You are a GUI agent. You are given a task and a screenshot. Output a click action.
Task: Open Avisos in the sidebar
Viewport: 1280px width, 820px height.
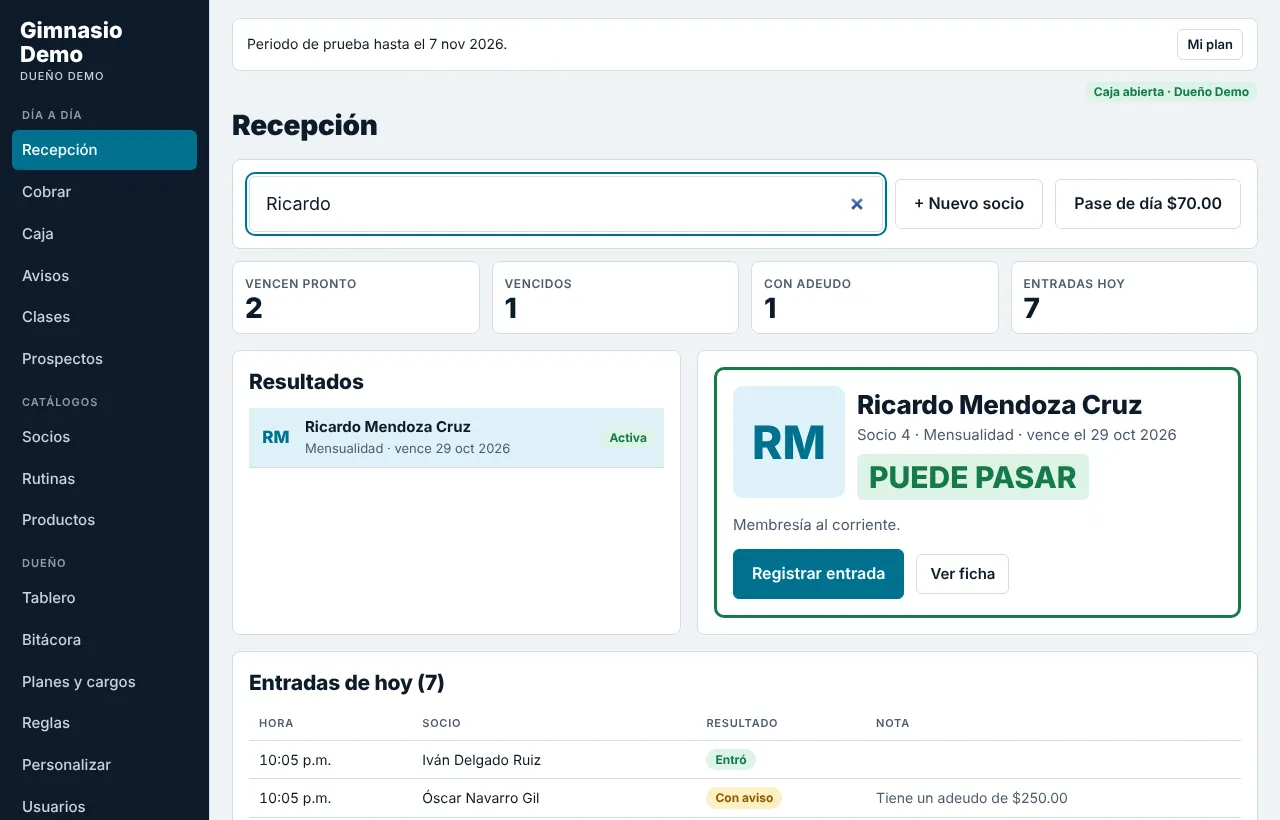(104, 276)
